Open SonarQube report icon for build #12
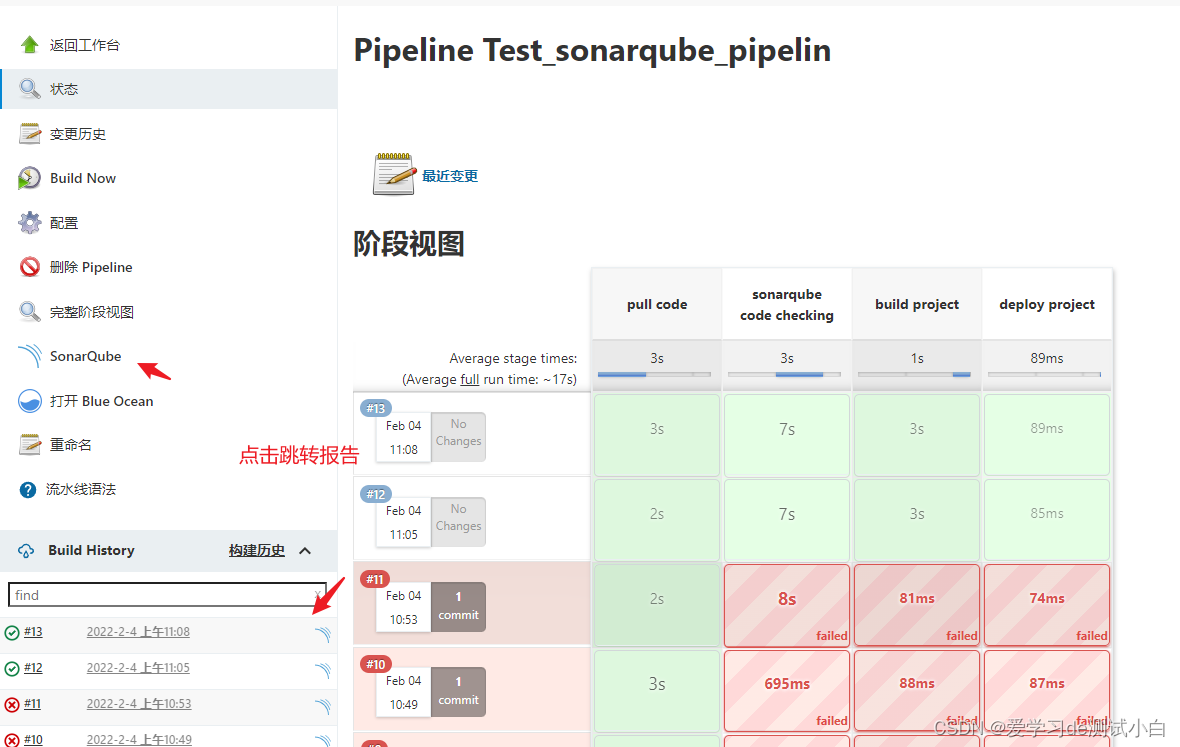 point(322,669)
